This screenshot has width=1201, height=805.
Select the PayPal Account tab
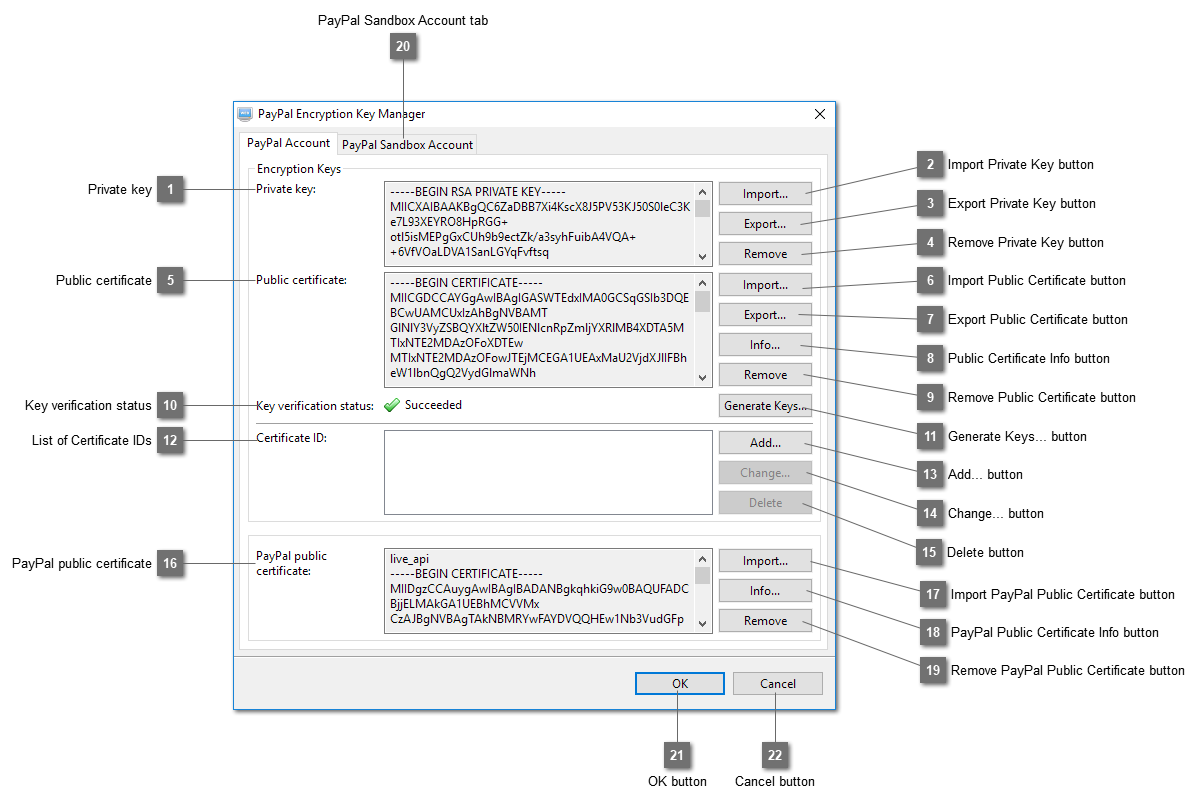click(288, 143)
